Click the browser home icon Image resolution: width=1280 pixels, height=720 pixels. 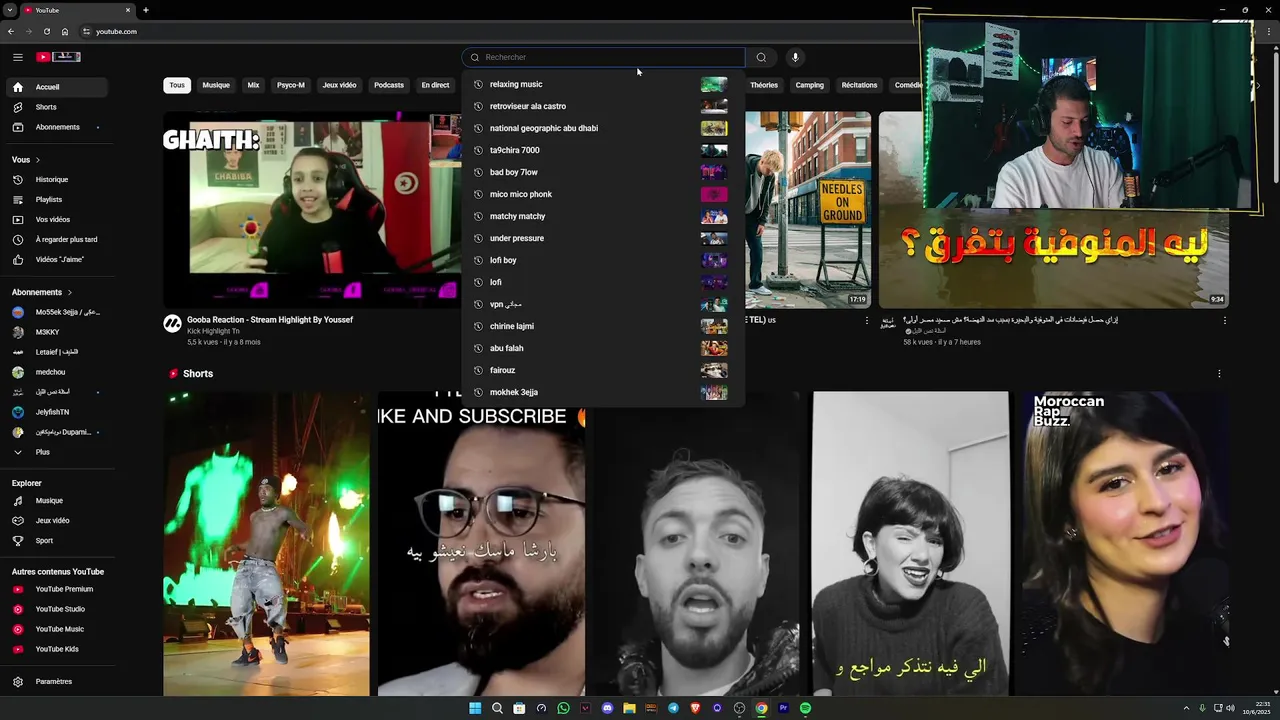tap(65, 31)
